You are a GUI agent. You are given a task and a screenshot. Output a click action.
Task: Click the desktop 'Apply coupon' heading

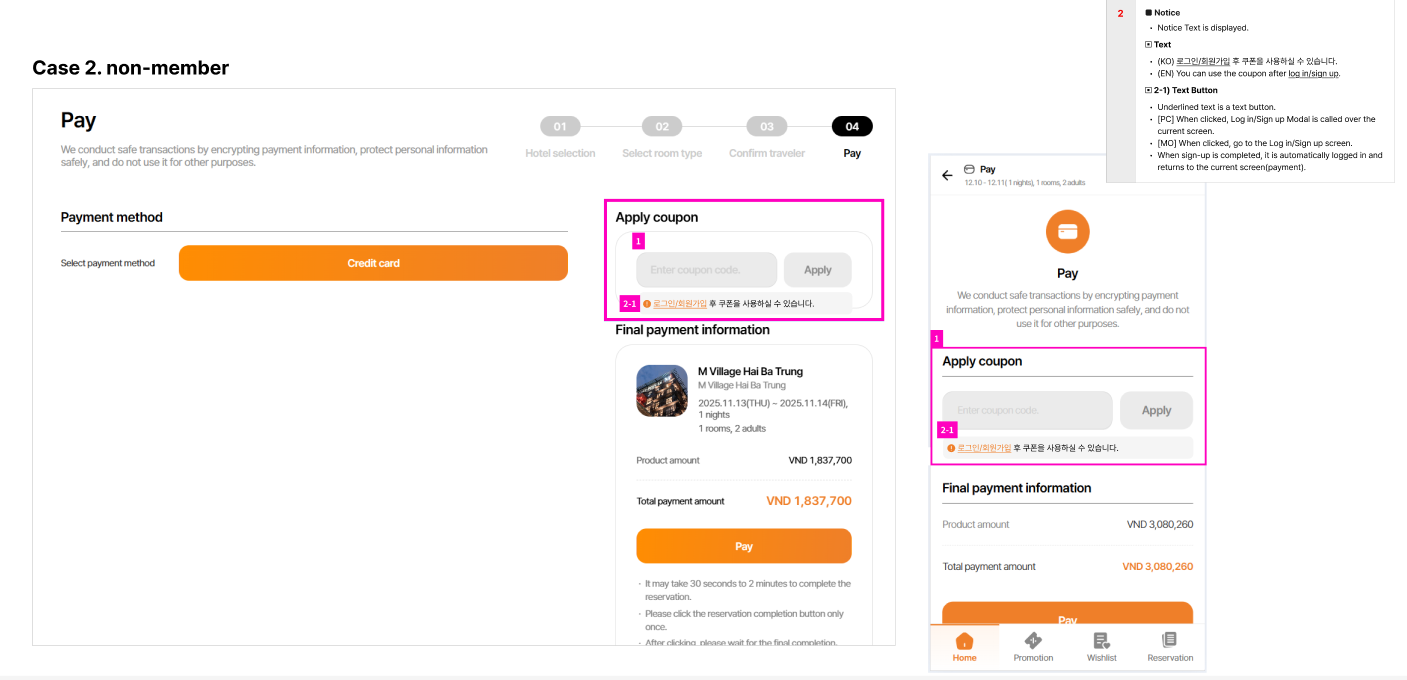click(657, 217)
